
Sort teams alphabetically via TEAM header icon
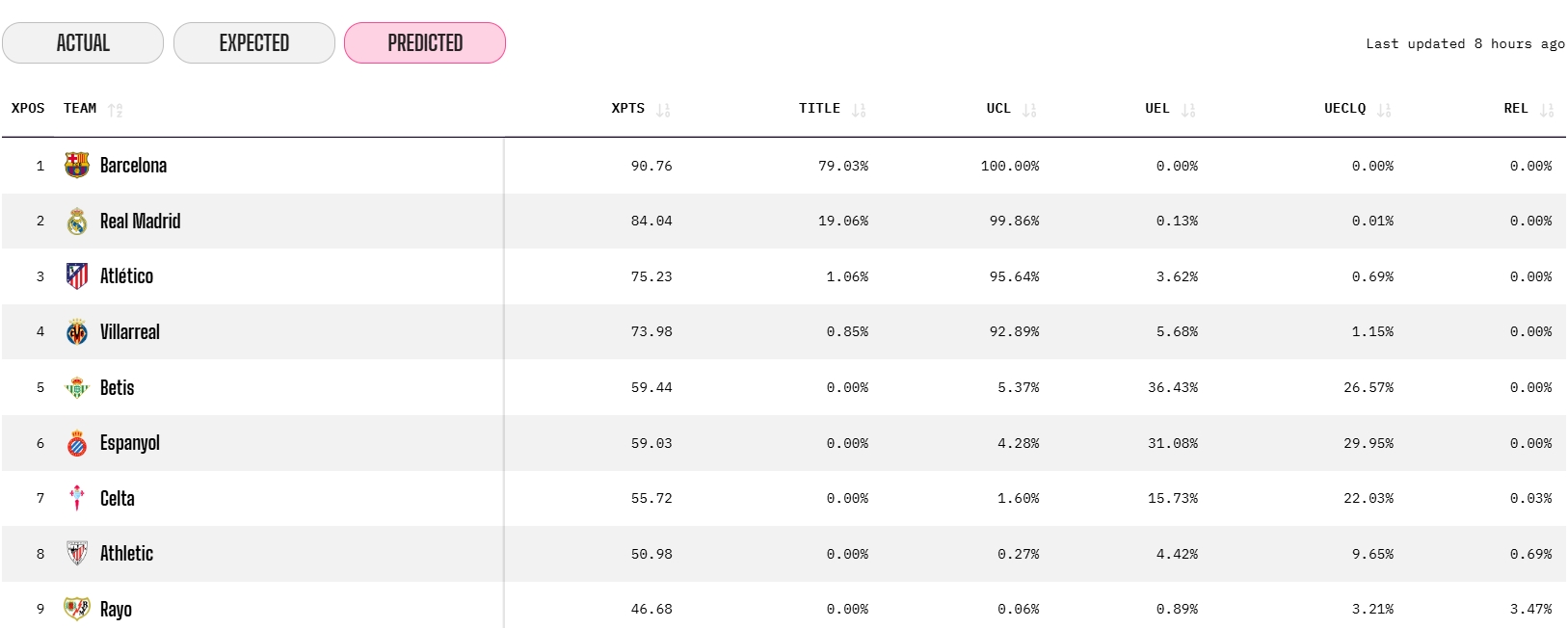116,110
